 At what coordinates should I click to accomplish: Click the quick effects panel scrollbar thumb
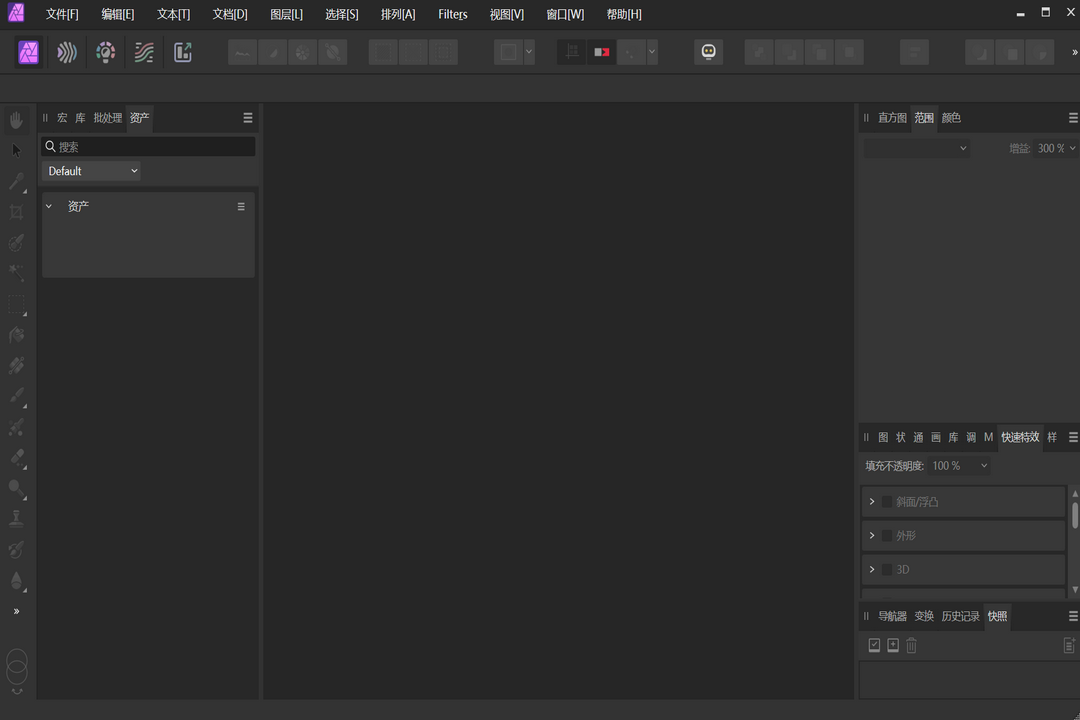(x=1075, y=515)
